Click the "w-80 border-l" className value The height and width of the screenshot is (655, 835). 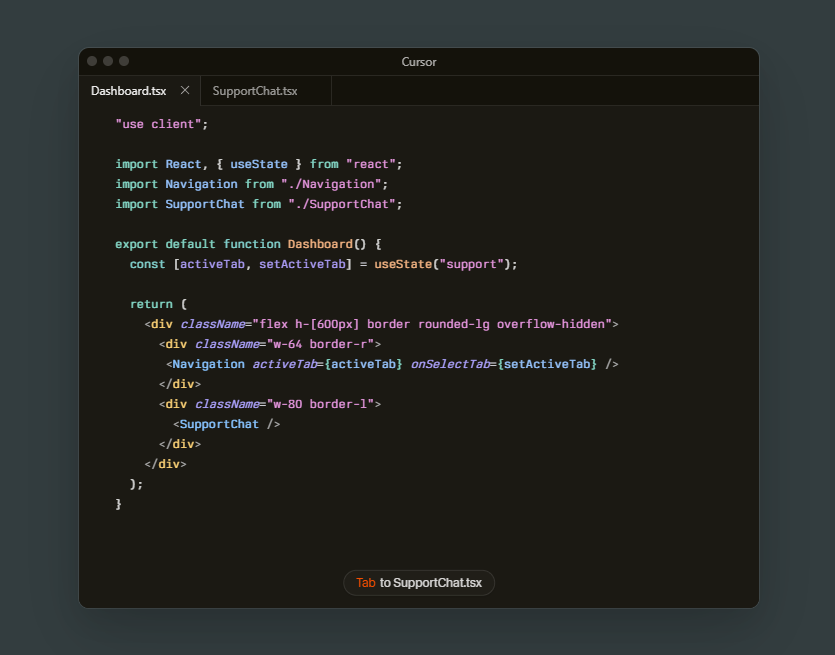pos(320,404)
